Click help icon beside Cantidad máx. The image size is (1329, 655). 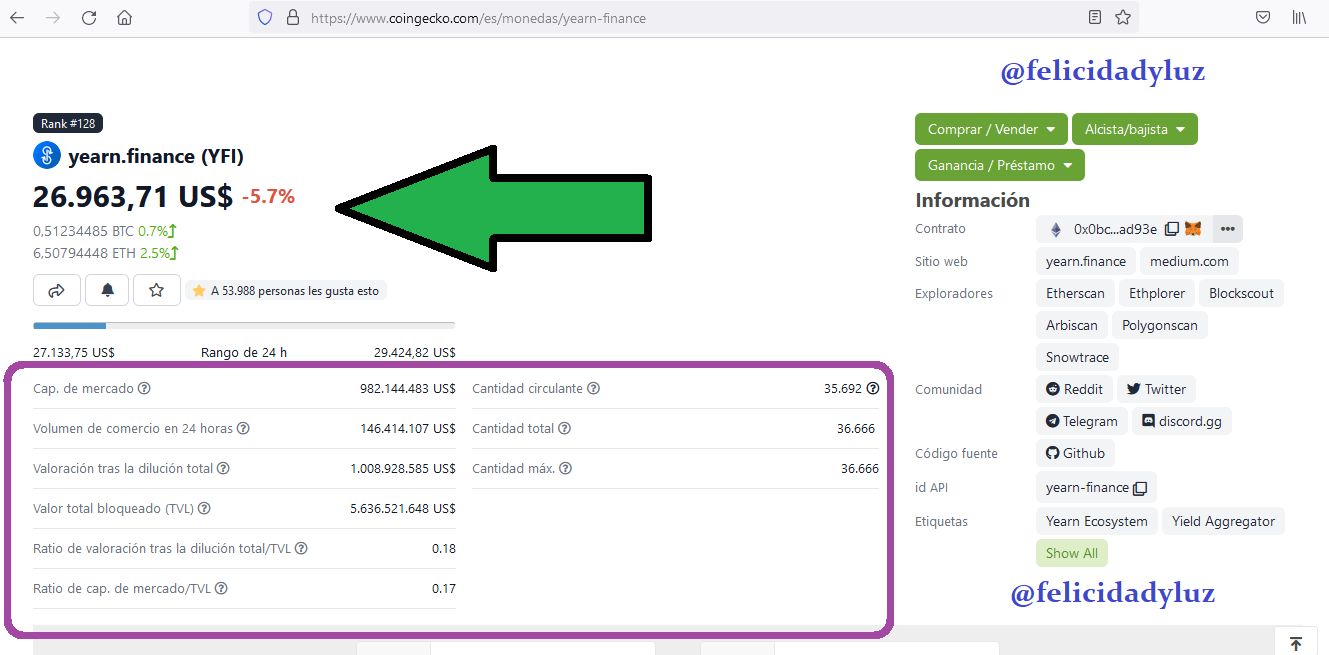tap(565, 468)
